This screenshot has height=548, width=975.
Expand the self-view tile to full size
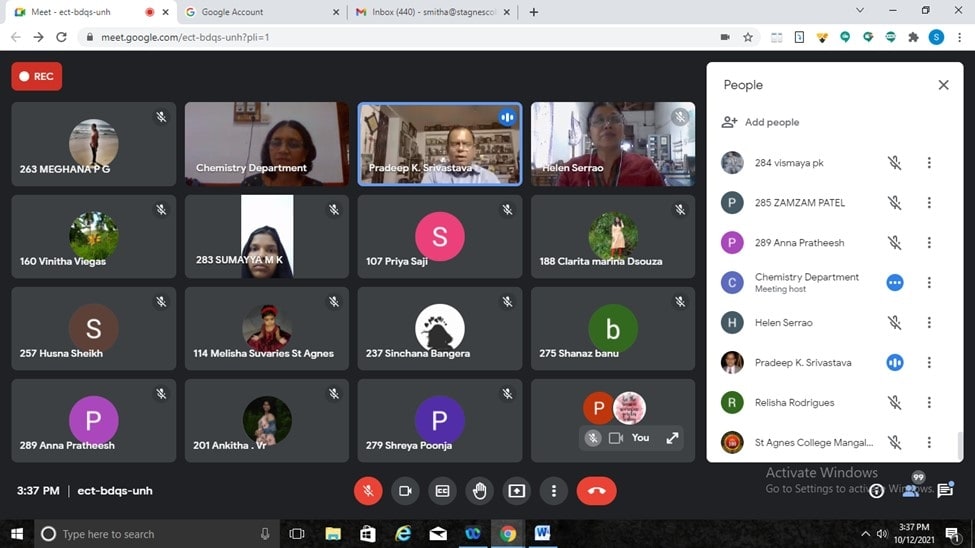point(672,438)
